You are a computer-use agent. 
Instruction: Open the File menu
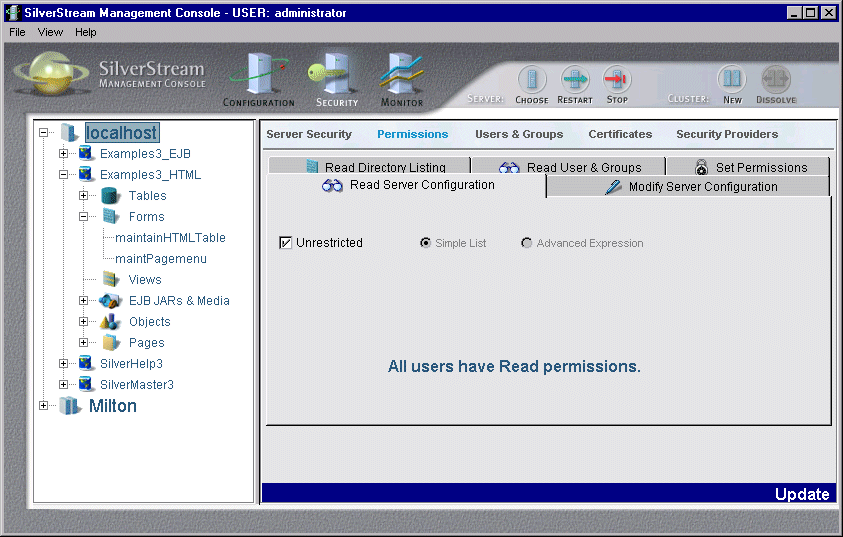17,32
